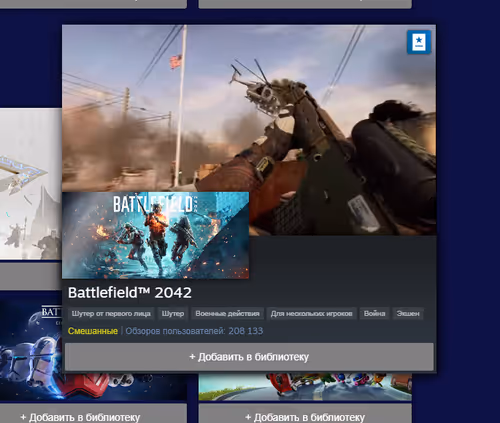The width and height of the screenshot is (500, 423).
Task: View the 208 133 user reviews count
Action: 194,331
